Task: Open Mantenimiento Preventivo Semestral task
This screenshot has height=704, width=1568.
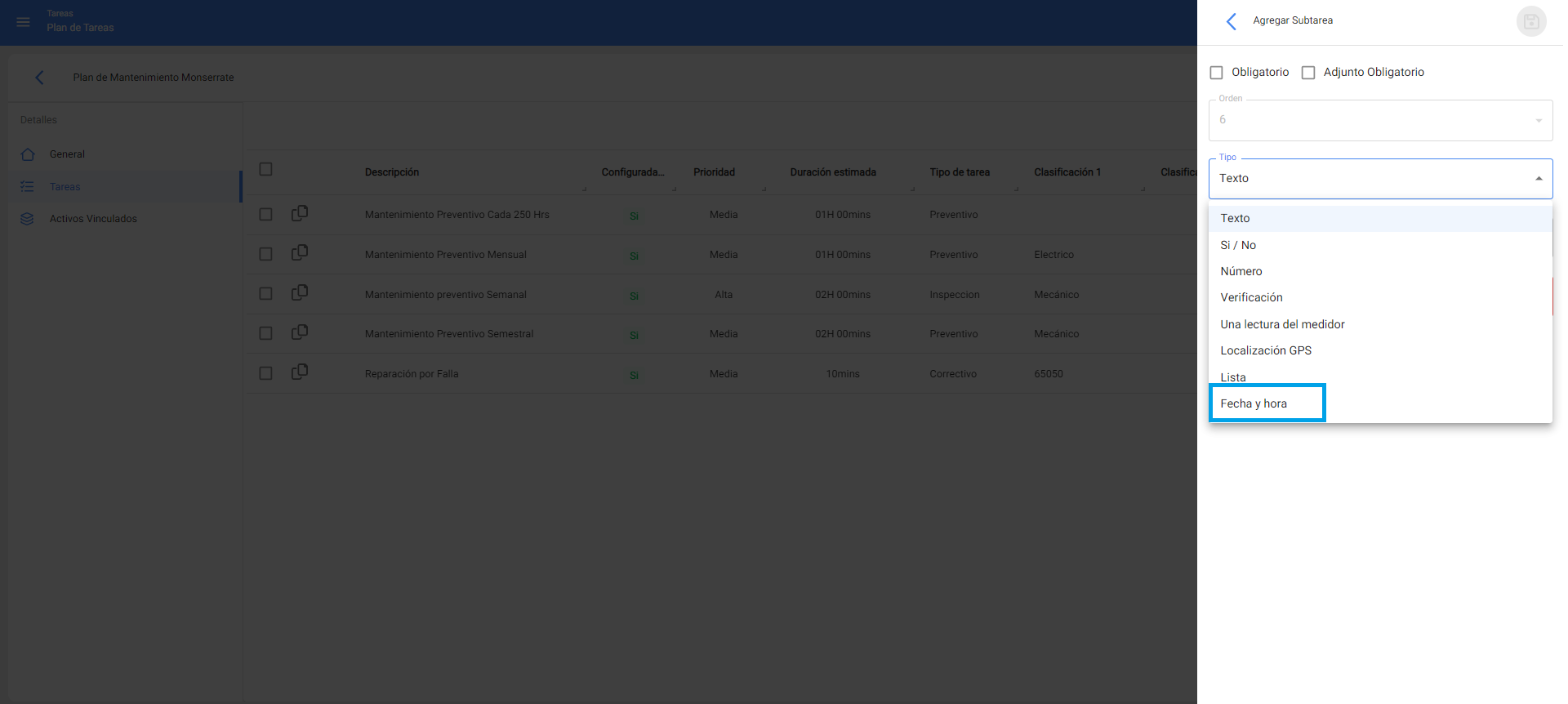Action: (x=448, y=334)
